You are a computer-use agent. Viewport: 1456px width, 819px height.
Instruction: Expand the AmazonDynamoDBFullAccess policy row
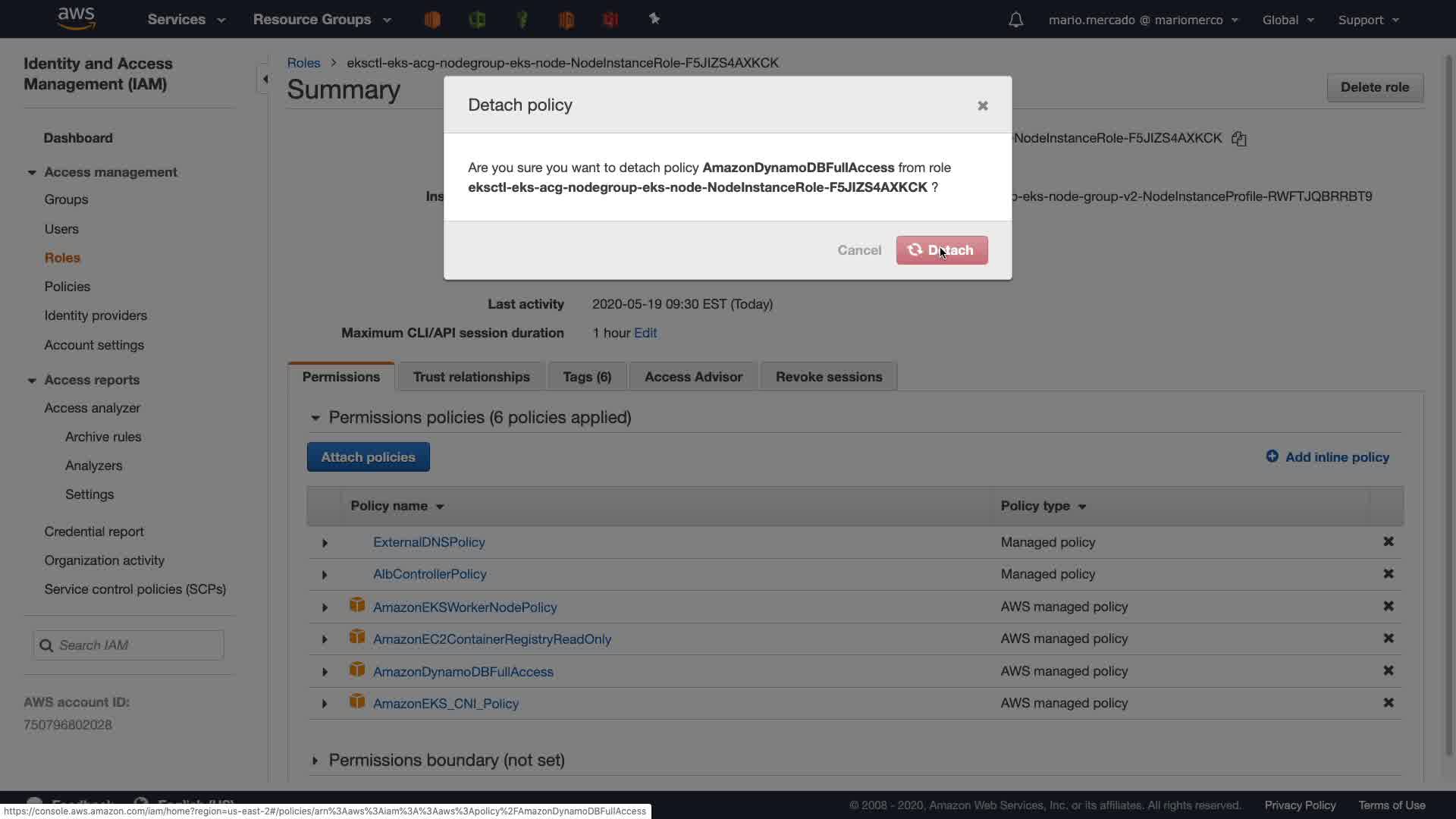[x=325, y=672]
